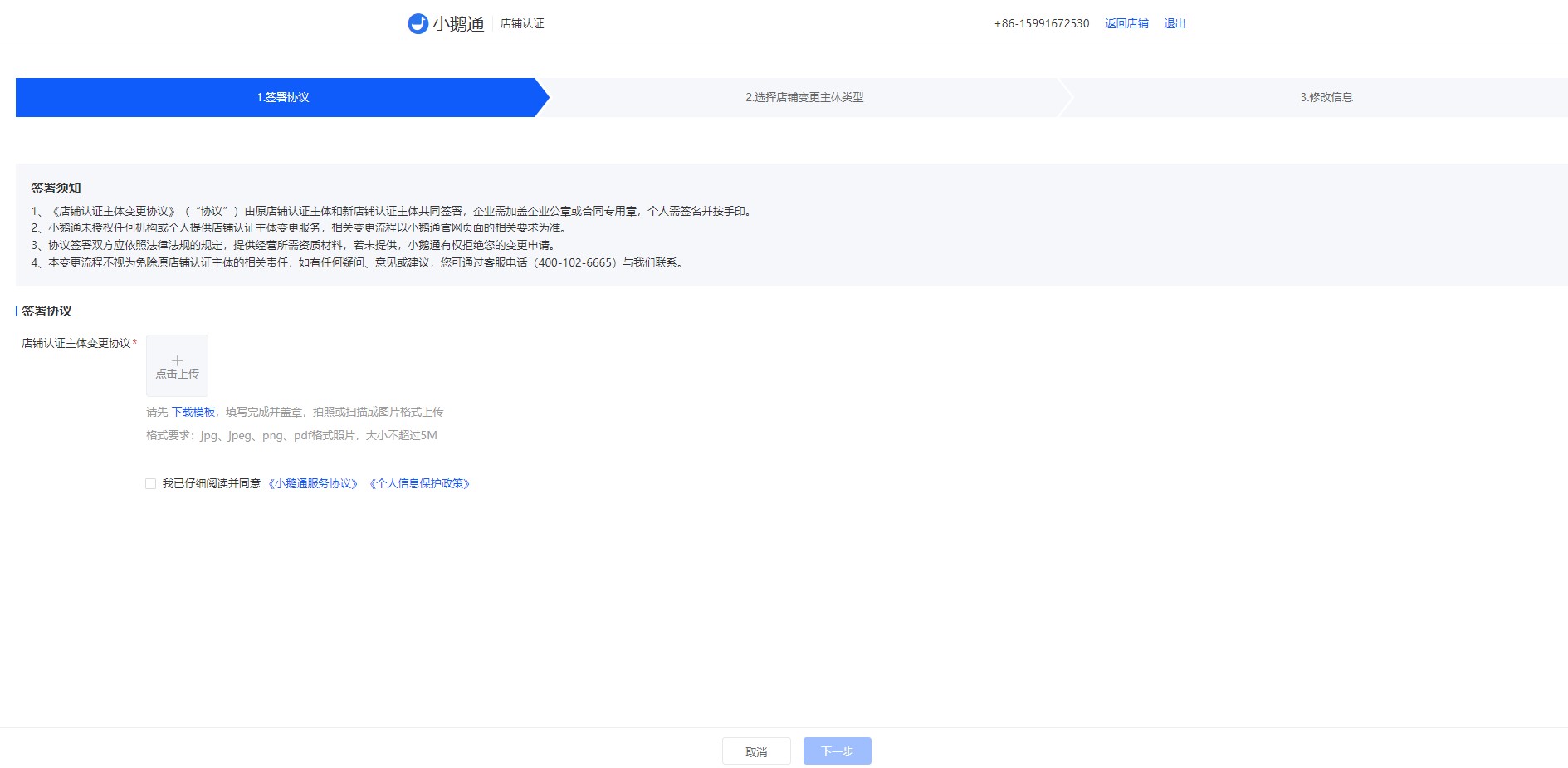Click notice line 4 with 400-102-6665
Viewport: 1568px width, 768px height.
(359, 262)
